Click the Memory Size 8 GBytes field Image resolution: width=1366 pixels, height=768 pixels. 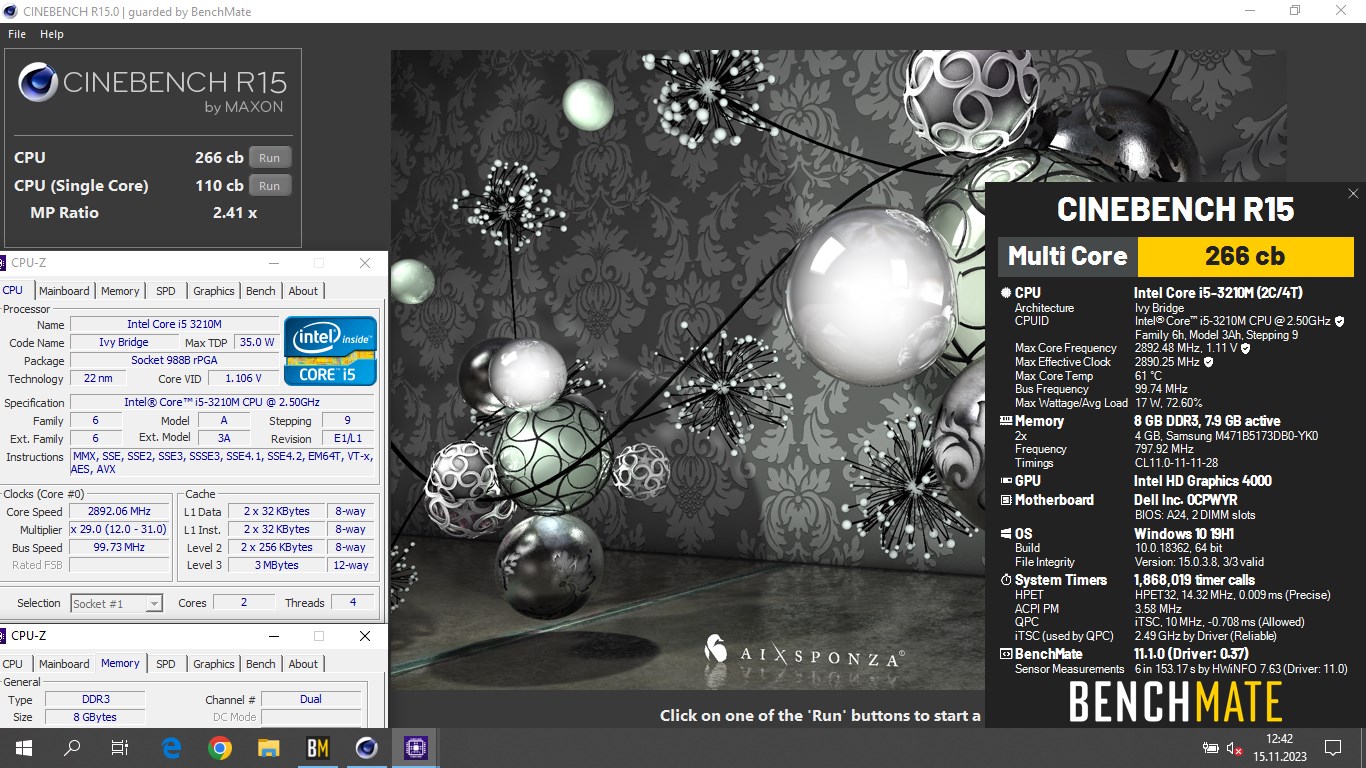(94, 717)
